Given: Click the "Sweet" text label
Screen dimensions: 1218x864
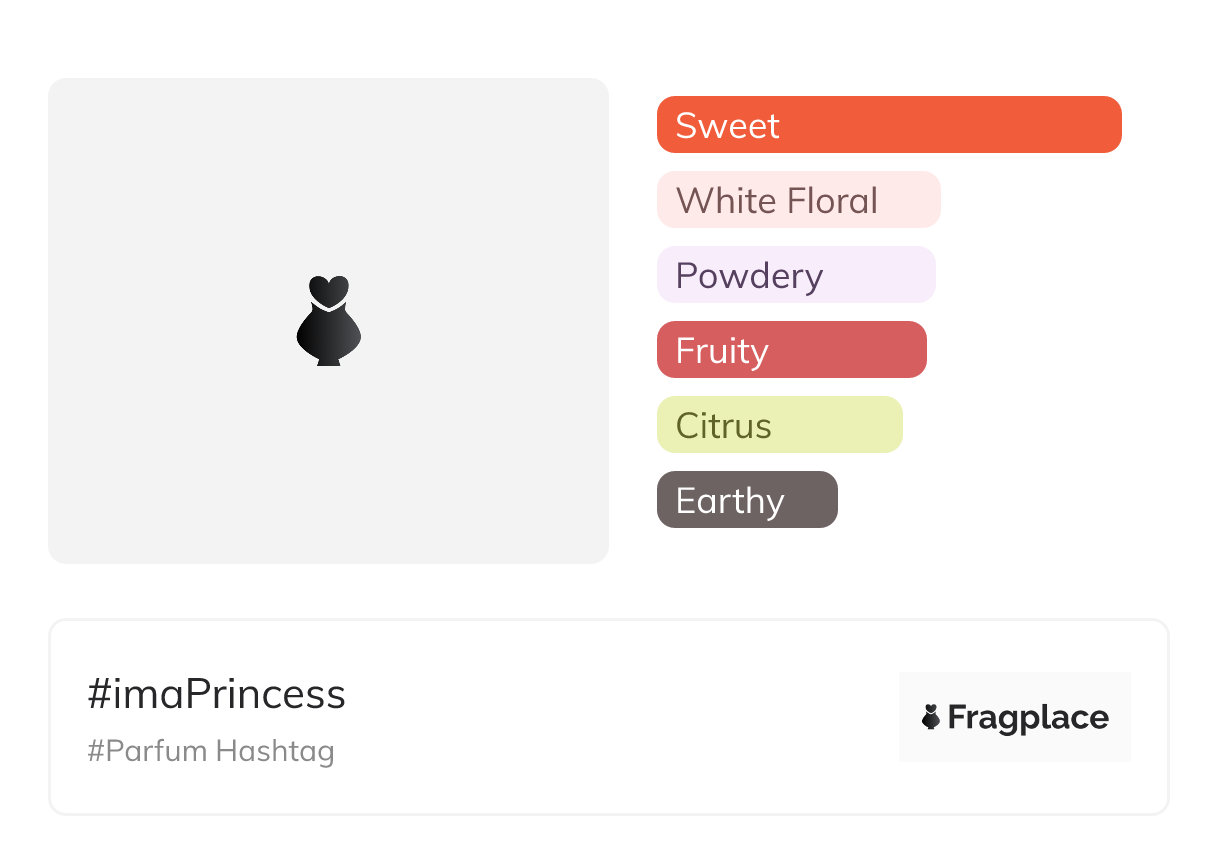Looking at the screenshot, I should click(x=727, y=126).
